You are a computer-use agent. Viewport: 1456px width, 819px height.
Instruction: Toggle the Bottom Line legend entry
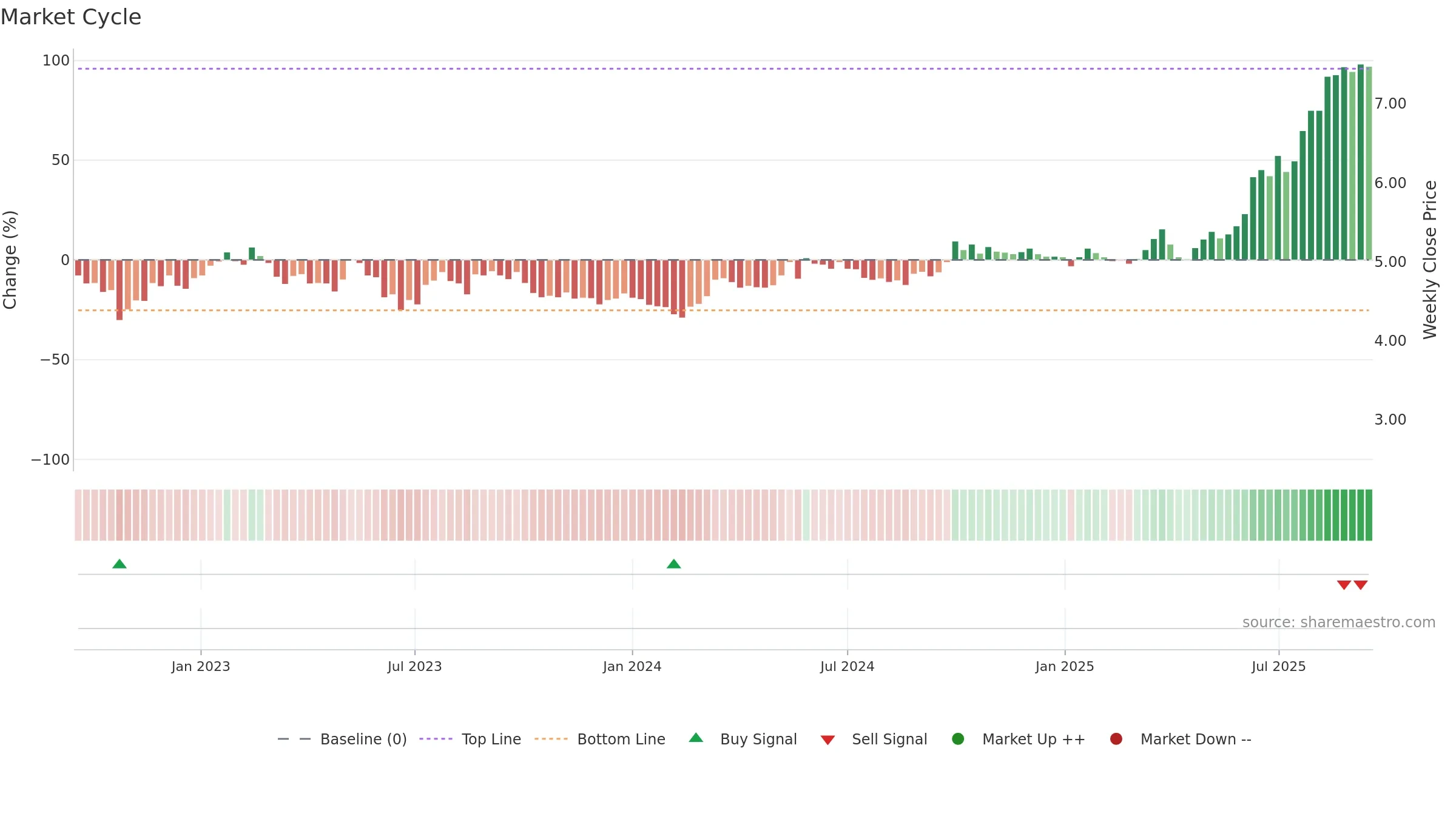[x=600, y=739]
